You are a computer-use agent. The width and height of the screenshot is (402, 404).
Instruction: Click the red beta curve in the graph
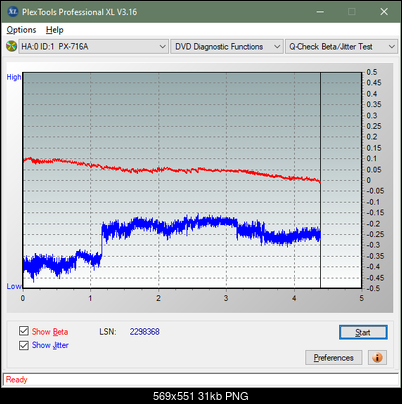(173, 170)
